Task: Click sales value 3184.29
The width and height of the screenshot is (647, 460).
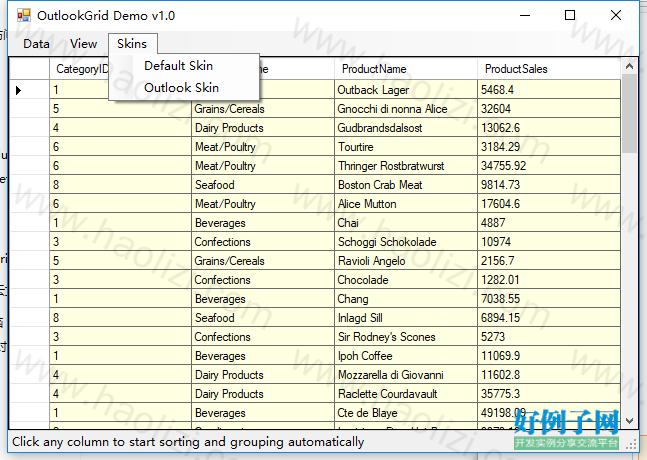Action: (549, 146)
